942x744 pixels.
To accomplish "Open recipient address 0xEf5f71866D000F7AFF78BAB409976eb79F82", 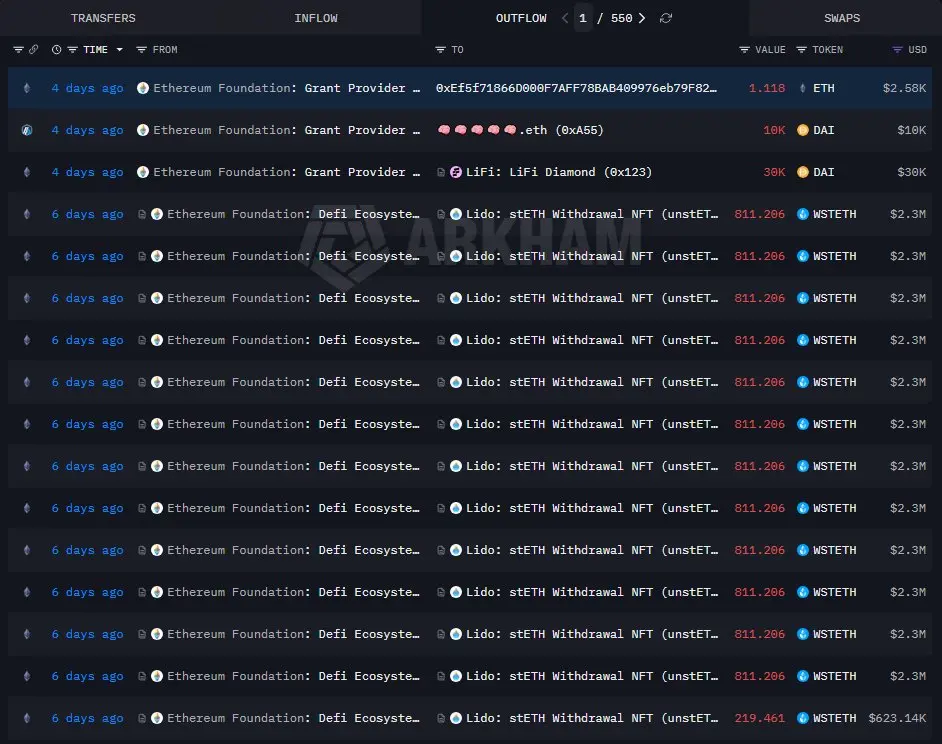I will point(576,88).
